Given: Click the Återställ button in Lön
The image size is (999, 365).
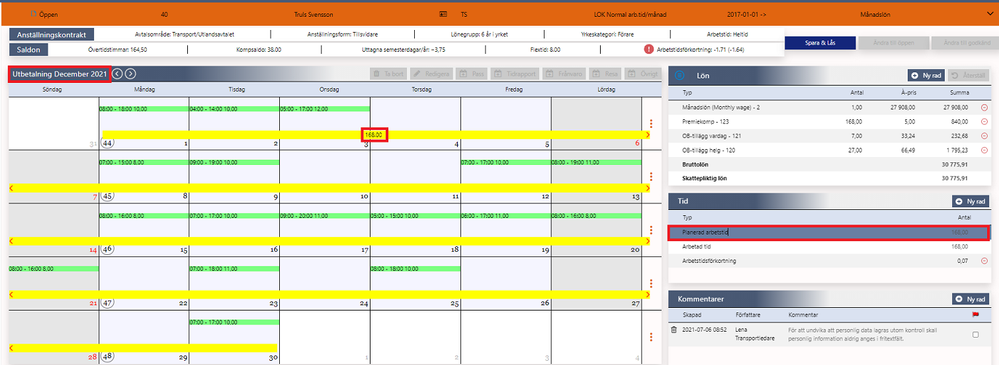Looking at the screenshot, I should coord(968,75).
